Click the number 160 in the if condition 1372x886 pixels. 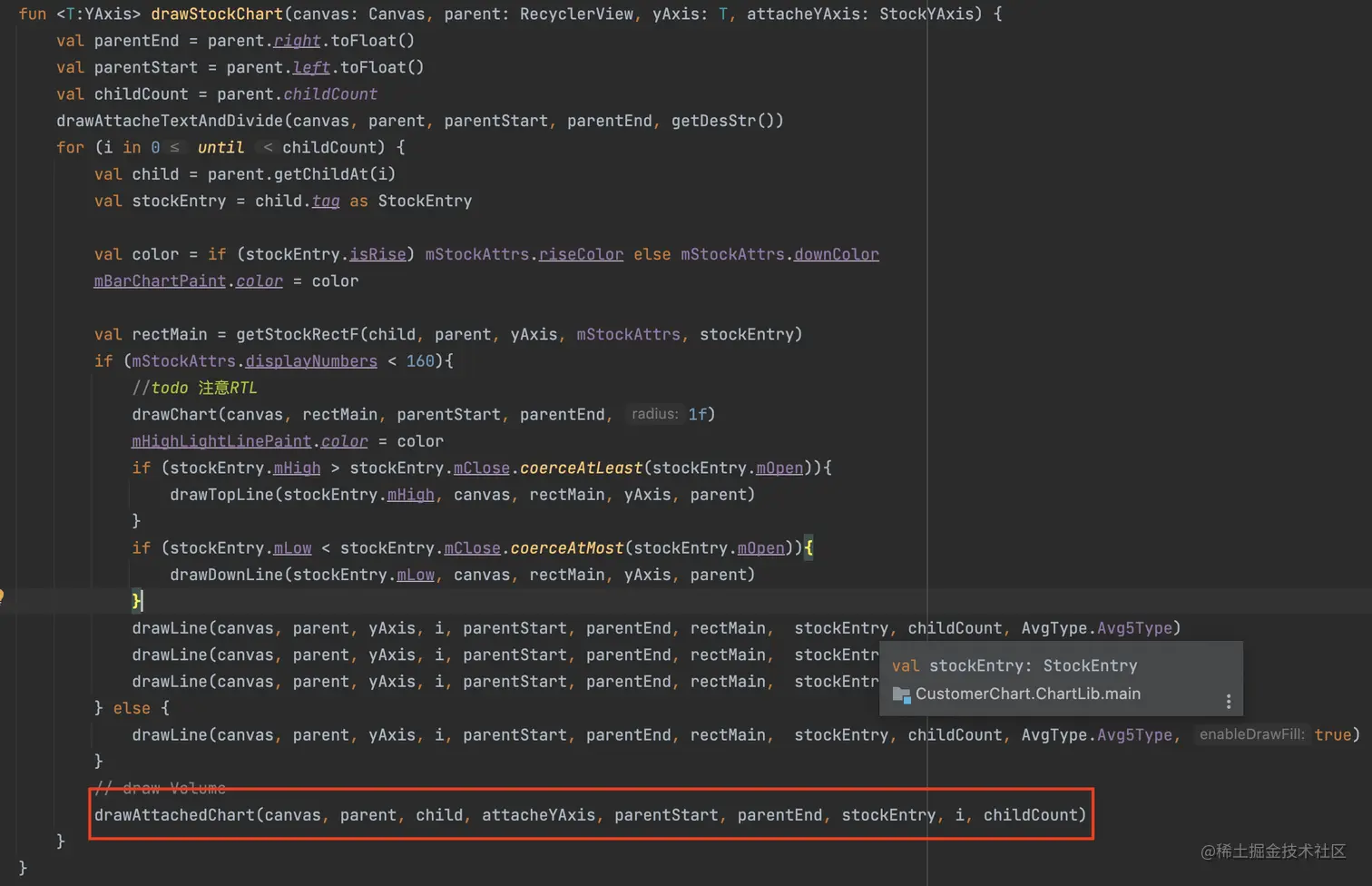pos(420,361)
